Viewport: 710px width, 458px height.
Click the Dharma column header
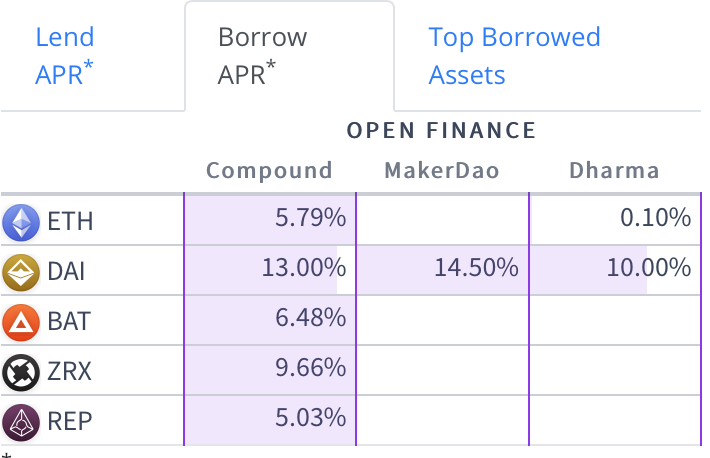click(614, 170)
